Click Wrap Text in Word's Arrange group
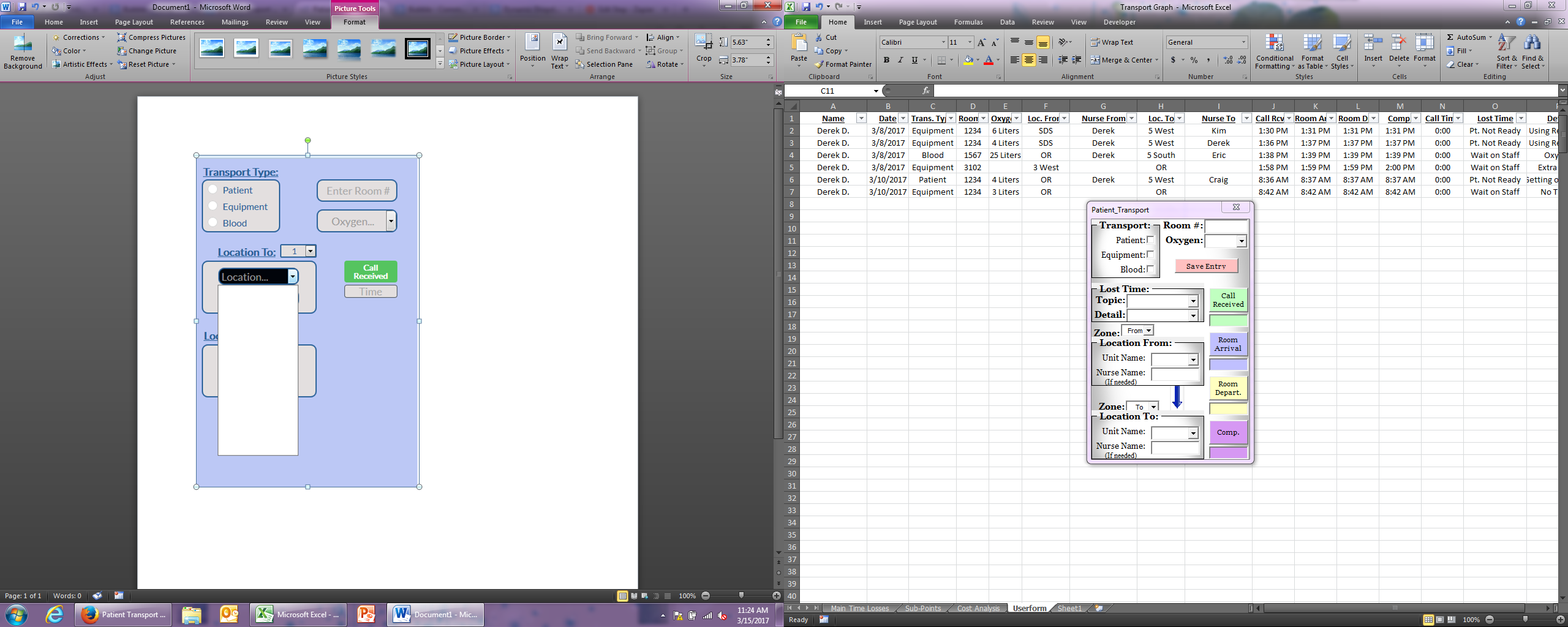 (559, 51)
